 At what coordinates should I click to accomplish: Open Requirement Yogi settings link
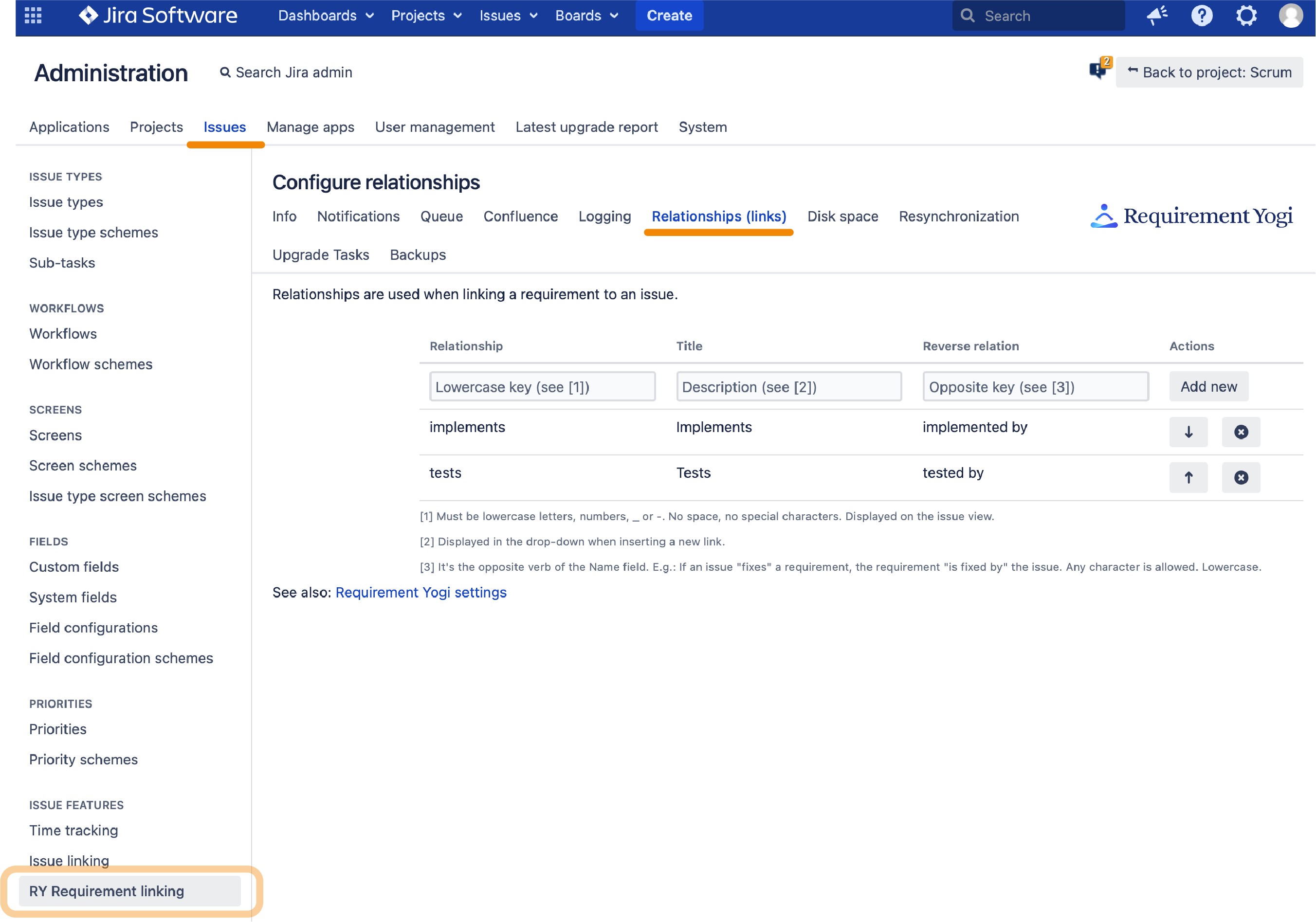point(421,592)
